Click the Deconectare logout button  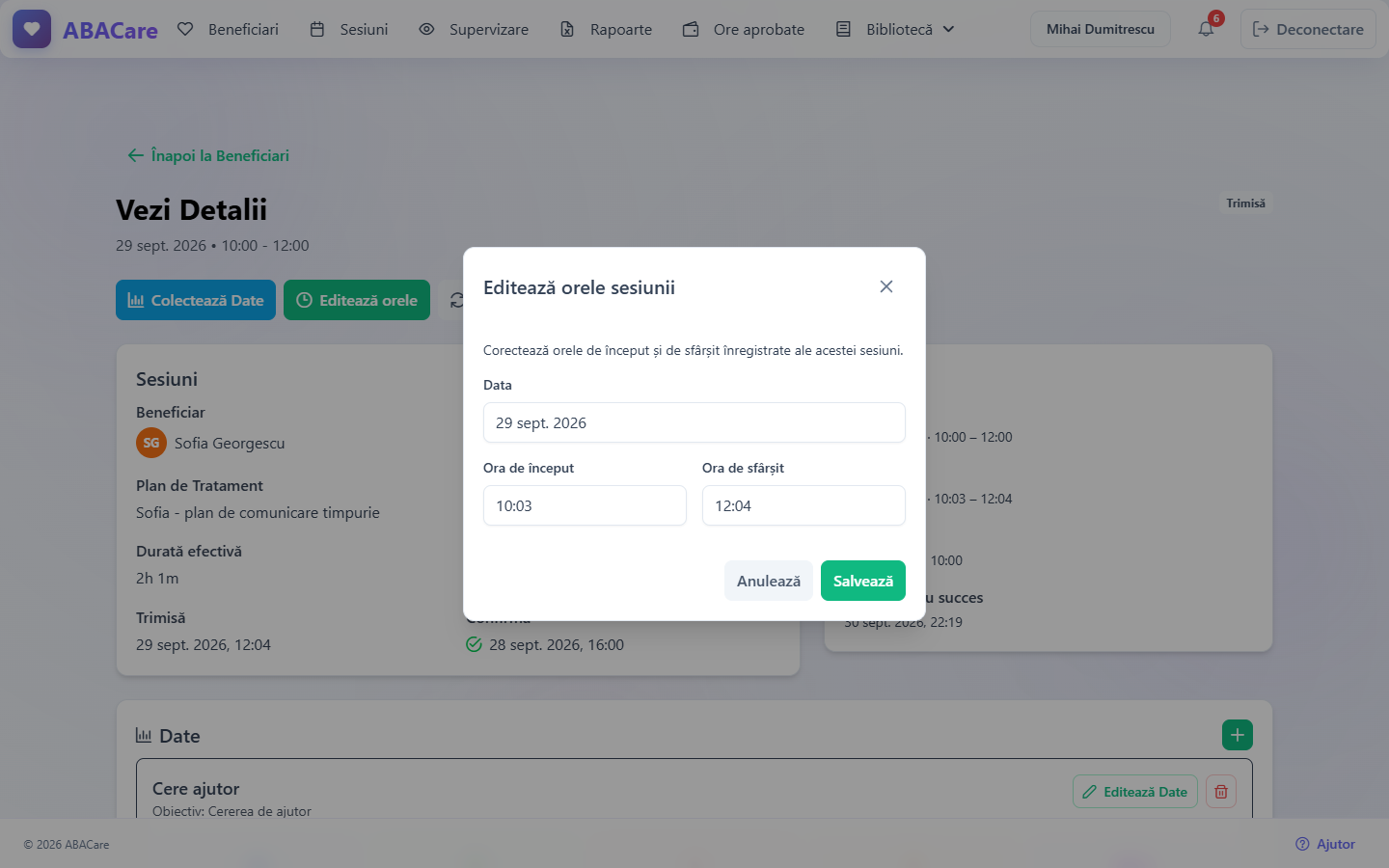click(x=1308, y=29)
